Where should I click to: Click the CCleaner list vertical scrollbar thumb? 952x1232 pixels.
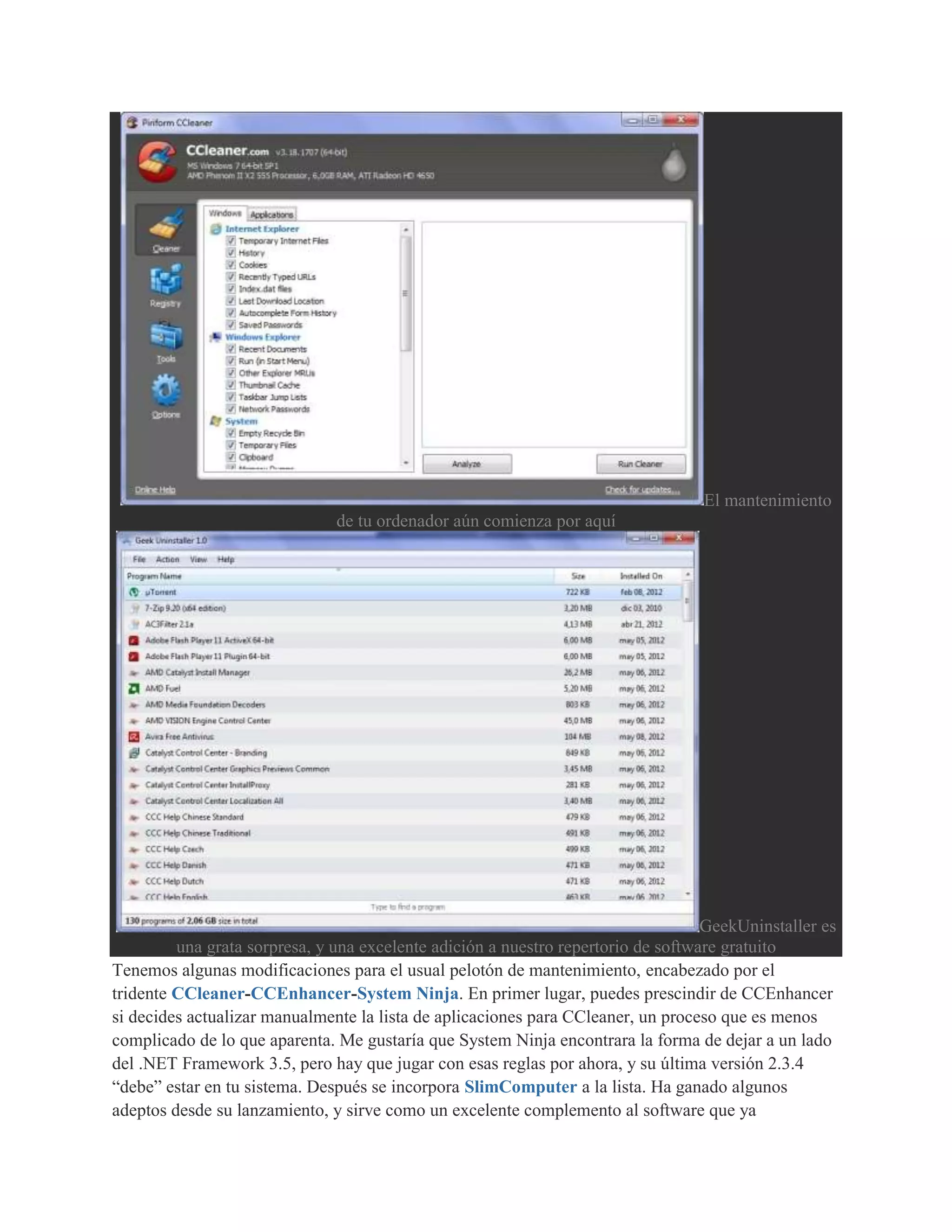tap(405, 294)
